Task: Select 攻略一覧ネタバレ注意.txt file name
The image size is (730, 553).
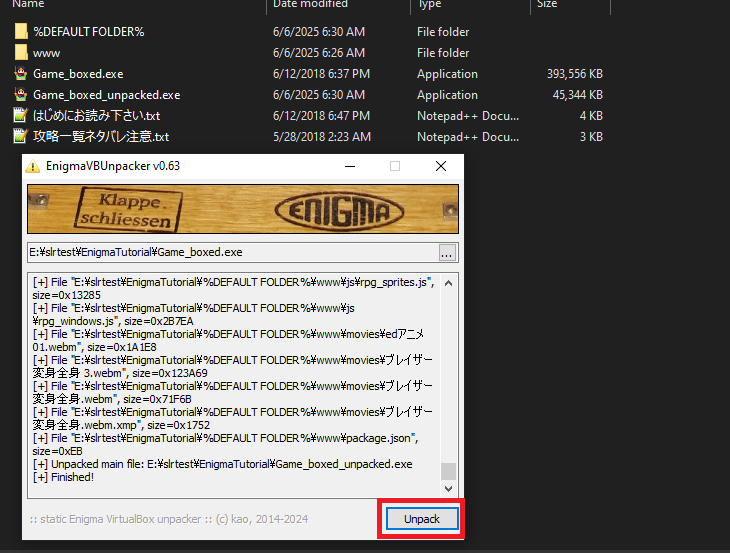Action: coord(101,137)
